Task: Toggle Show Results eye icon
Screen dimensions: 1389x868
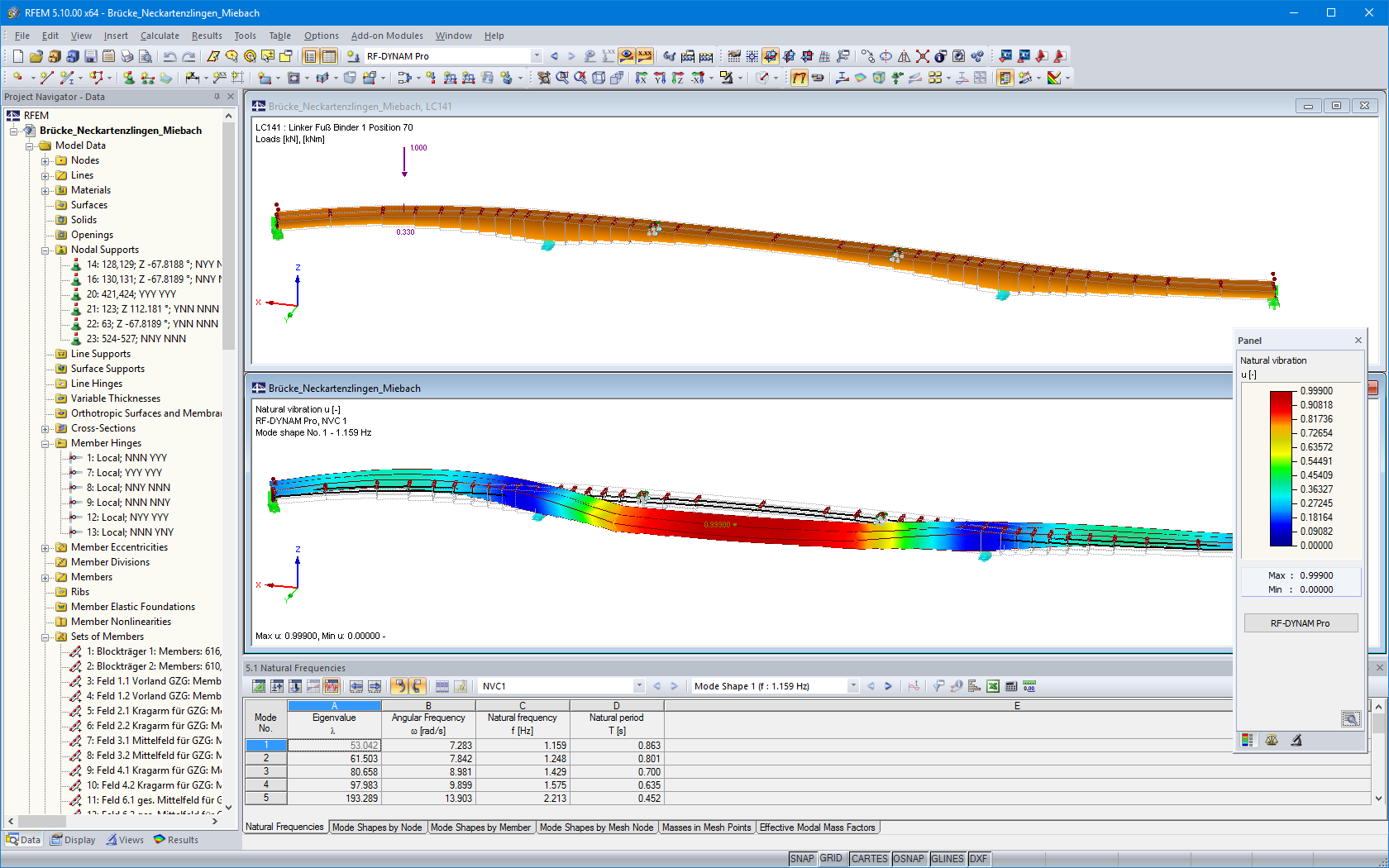Action: point(627,56)
